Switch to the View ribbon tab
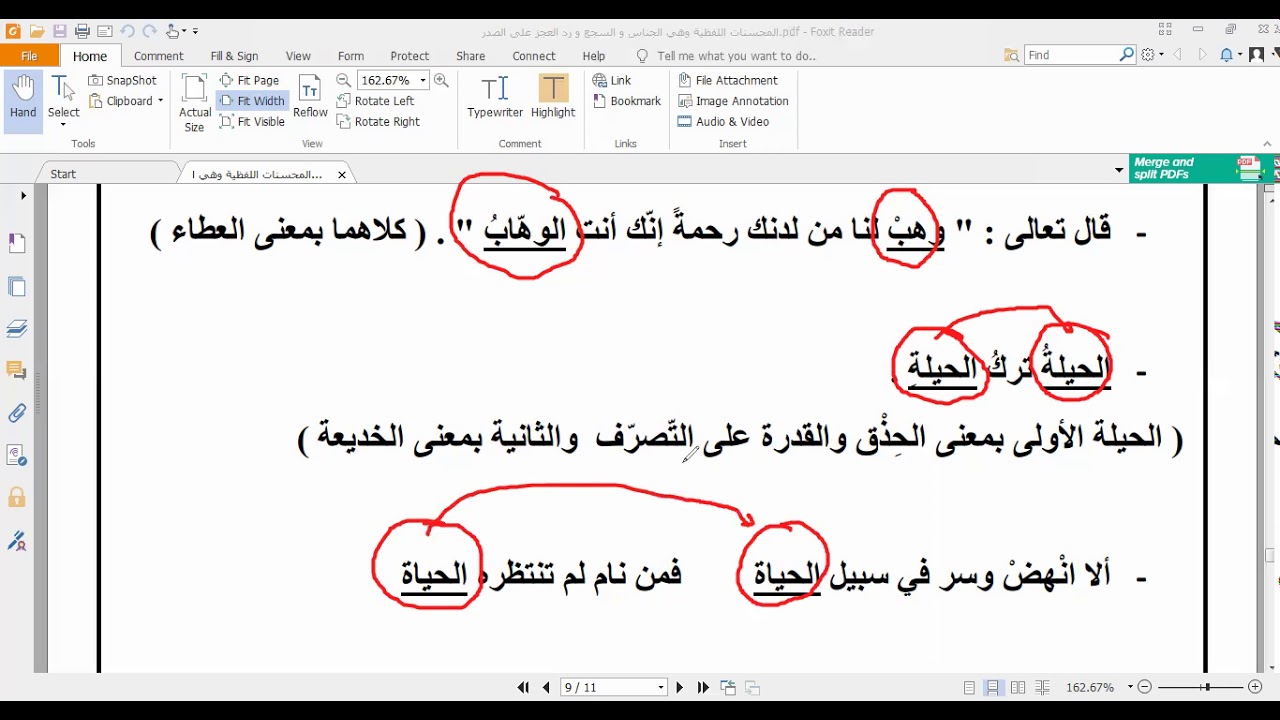This screenshot has height=720, width=1280. tap(298, 56)
